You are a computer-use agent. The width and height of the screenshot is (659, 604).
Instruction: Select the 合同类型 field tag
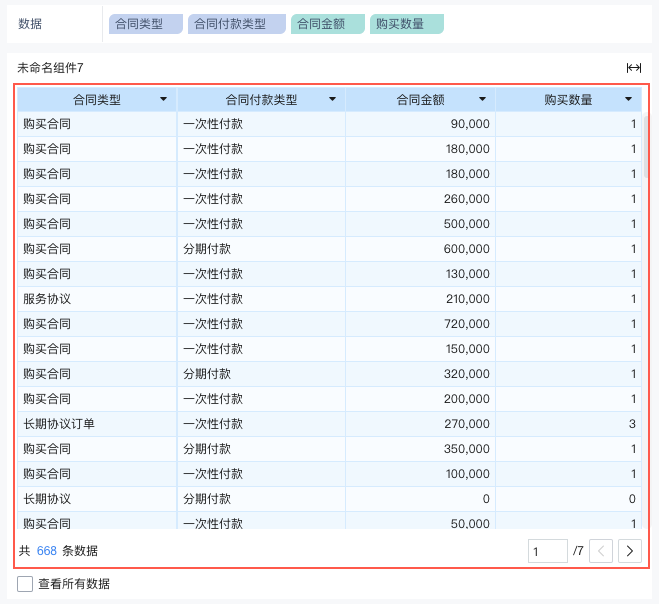146,24
